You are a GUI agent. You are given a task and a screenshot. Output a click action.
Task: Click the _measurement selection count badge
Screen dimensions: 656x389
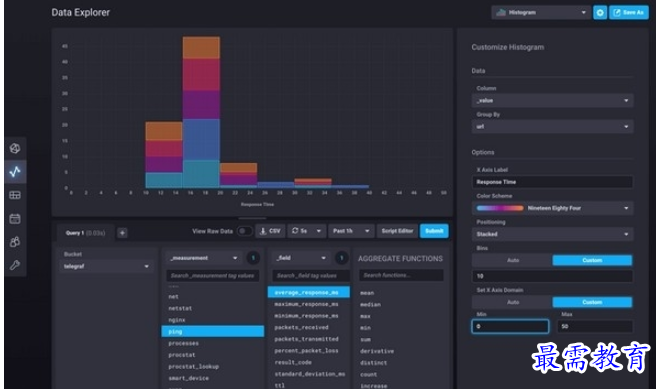pyautogui.click(x=253, y=258)
